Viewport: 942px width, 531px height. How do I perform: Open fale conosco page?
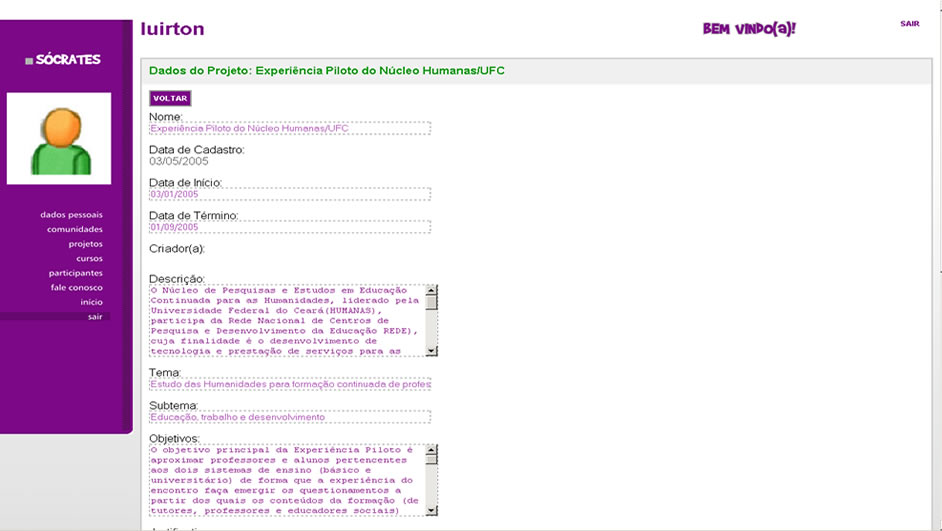[77, 287]
